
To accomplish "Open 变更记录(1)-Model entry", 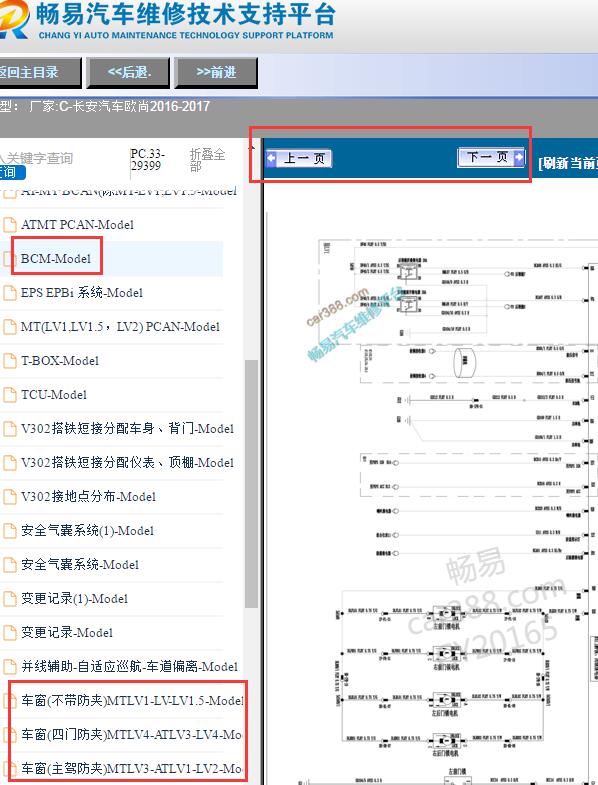I will click(x=74, y=599).
